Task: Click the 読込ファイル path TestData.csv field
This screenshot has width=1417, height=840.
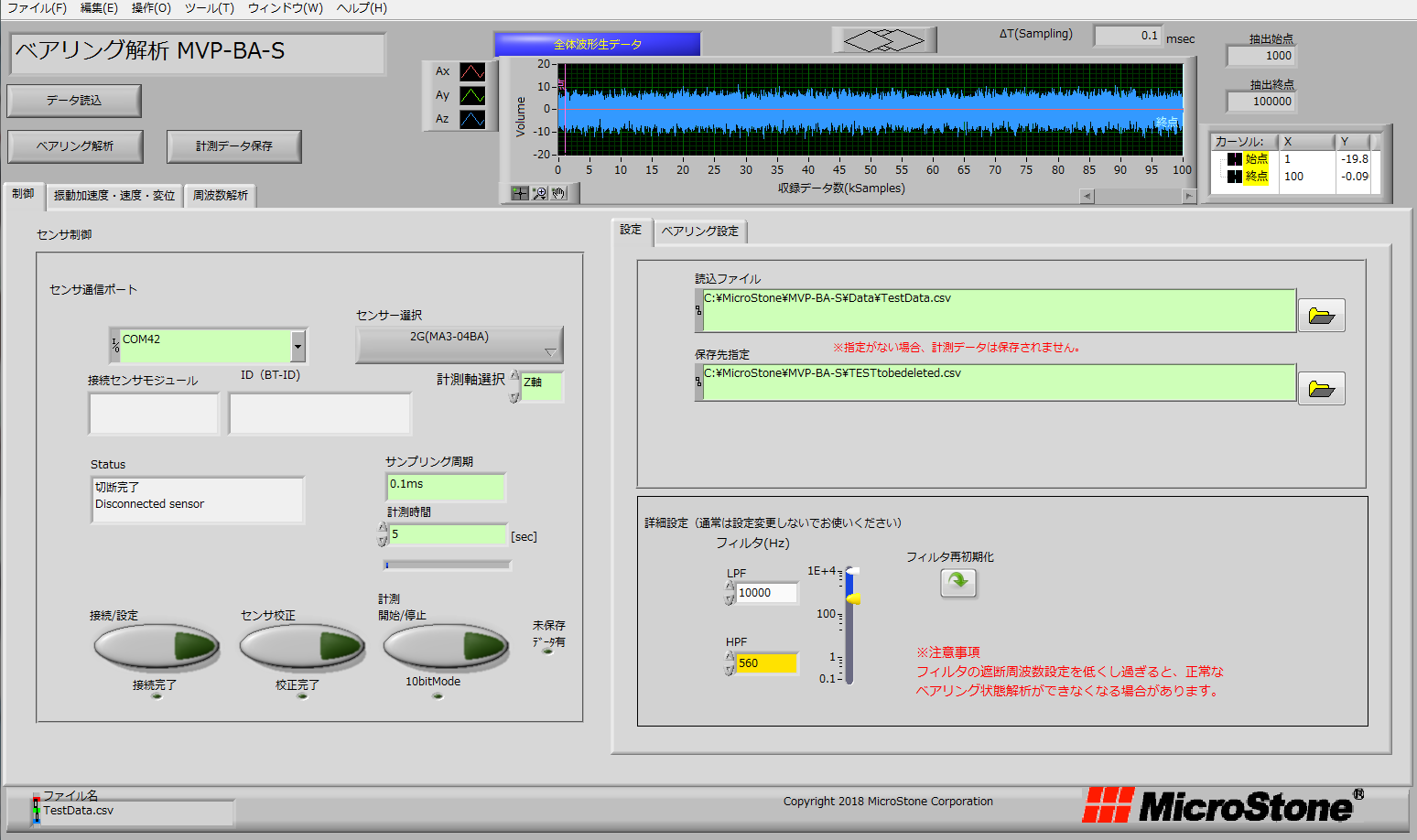Action: tap(999, 310)
